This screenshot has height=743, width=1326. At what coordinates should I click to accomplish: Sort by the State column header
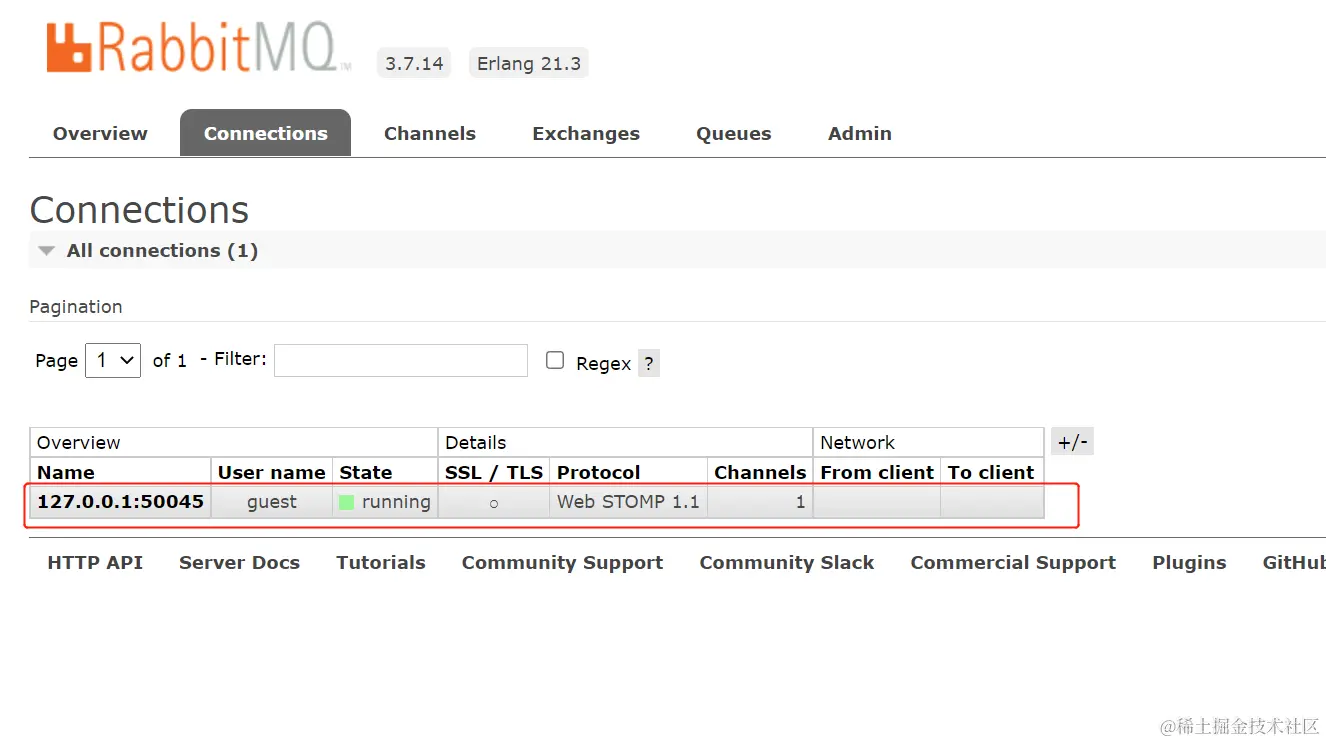coord(366,472)
